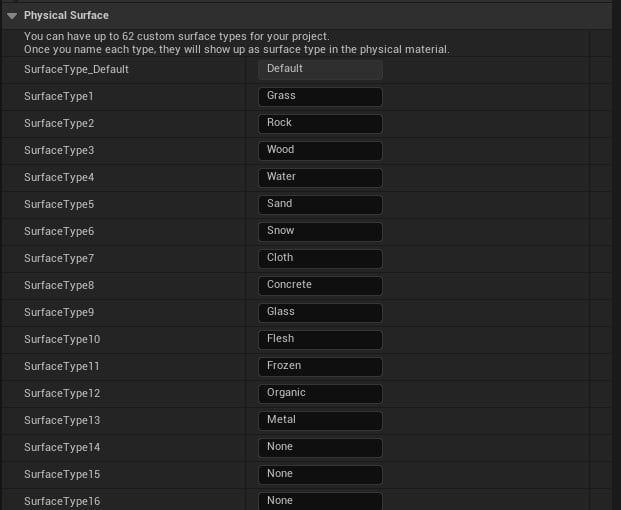This screenshot has height=510, width=621.
Task: Click the 'Once you name each type' description line
Action: 237,49
